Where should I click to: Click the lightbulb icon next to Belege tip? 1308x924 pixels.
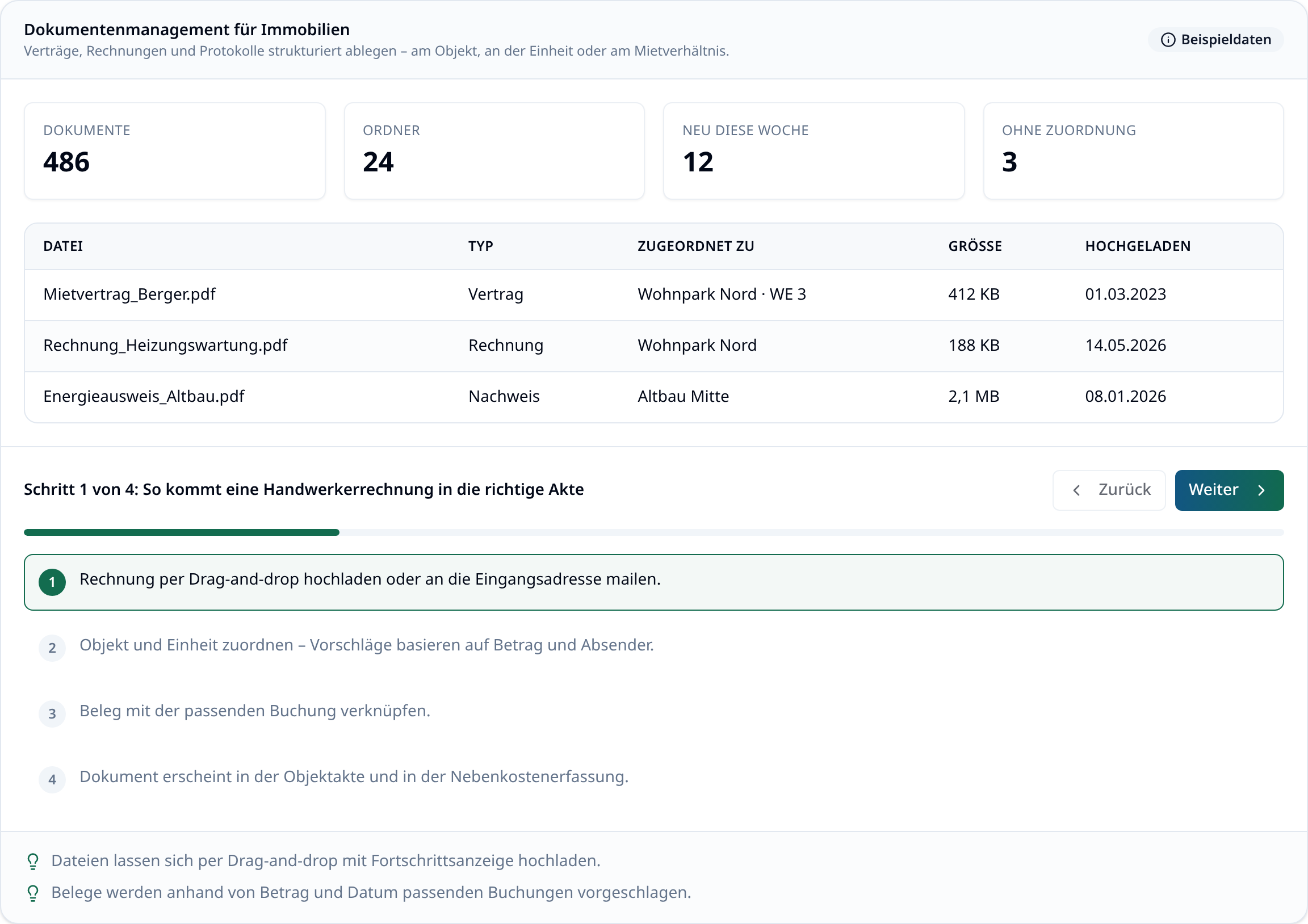33,893
